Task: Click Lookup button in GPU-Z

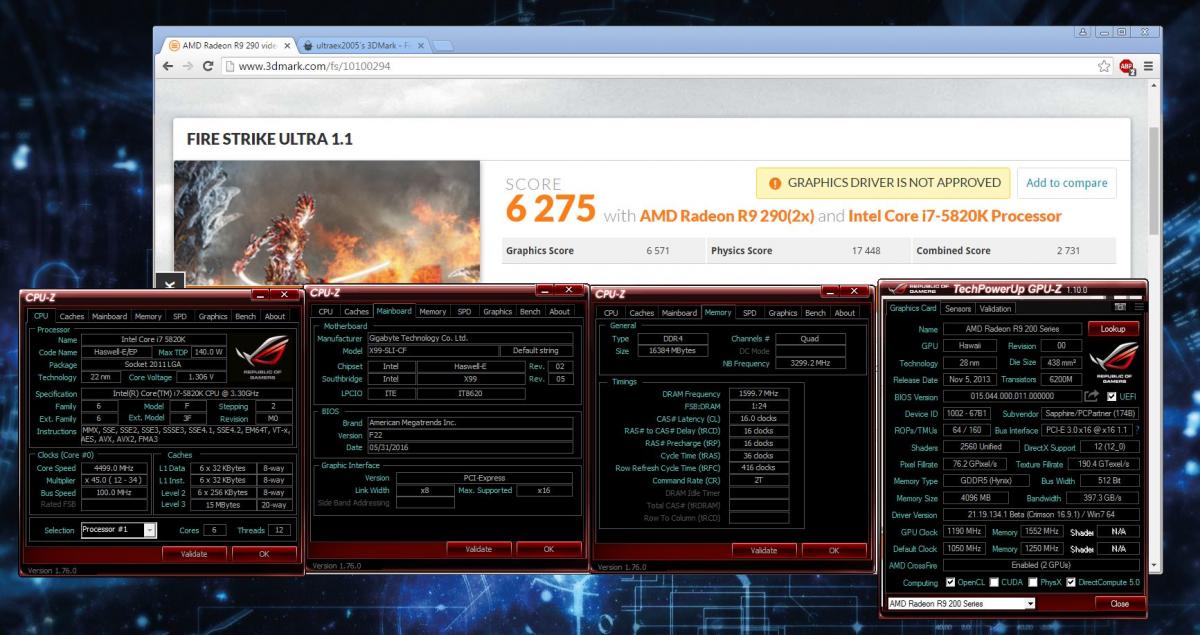Action: click(x=1113, y=328)
